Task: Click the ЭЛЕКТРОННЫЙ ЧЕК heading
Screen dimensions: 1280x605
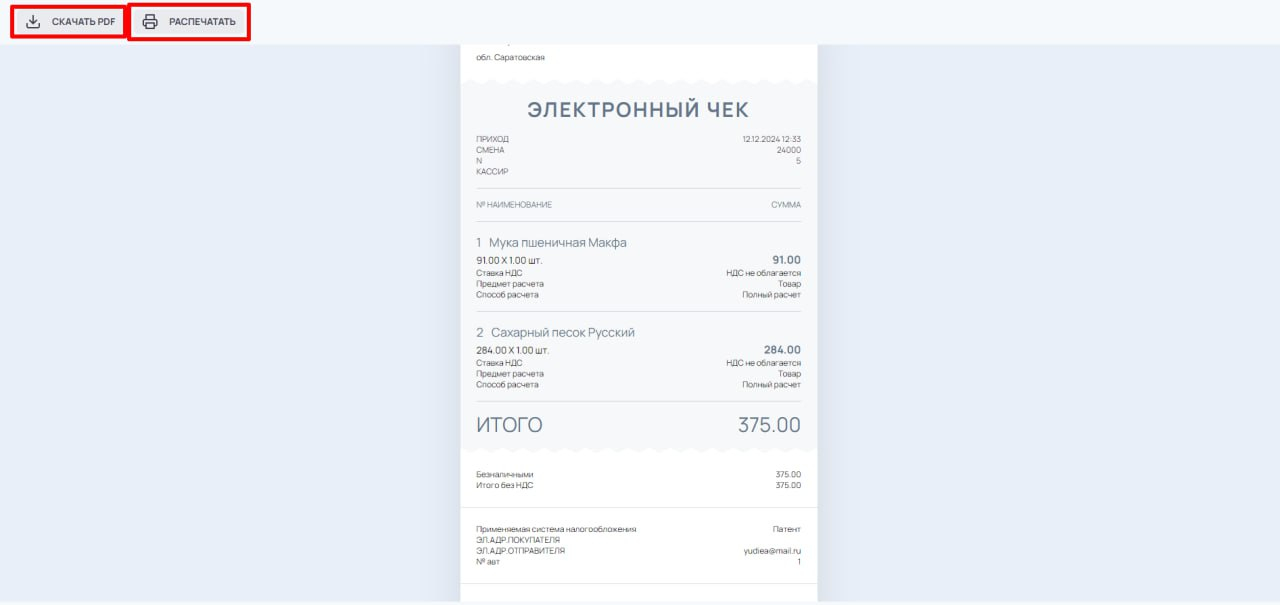Action: 638,110
